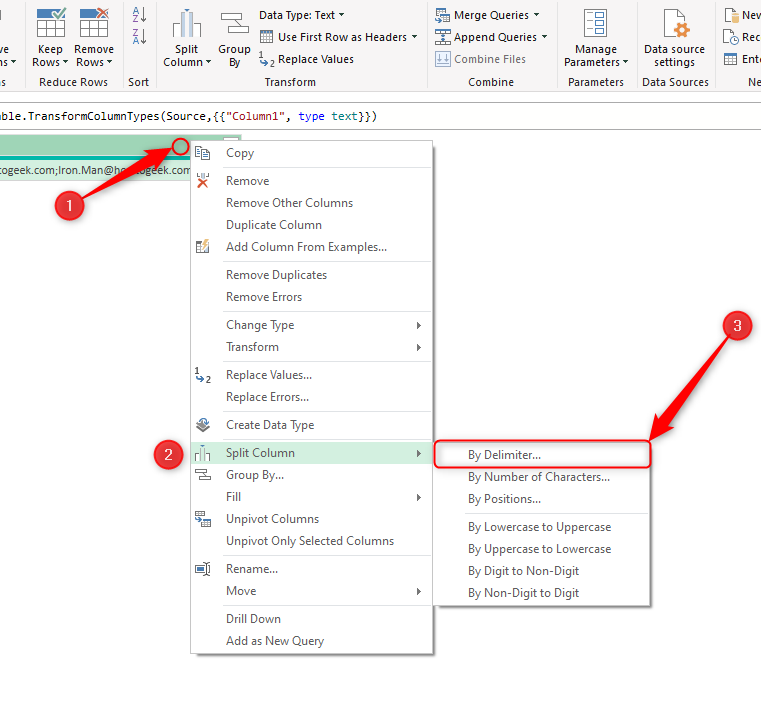The width and height of the screenshot is (761, 703).
Task: Click the context menu Group By icon
Action: click(202, 474)
